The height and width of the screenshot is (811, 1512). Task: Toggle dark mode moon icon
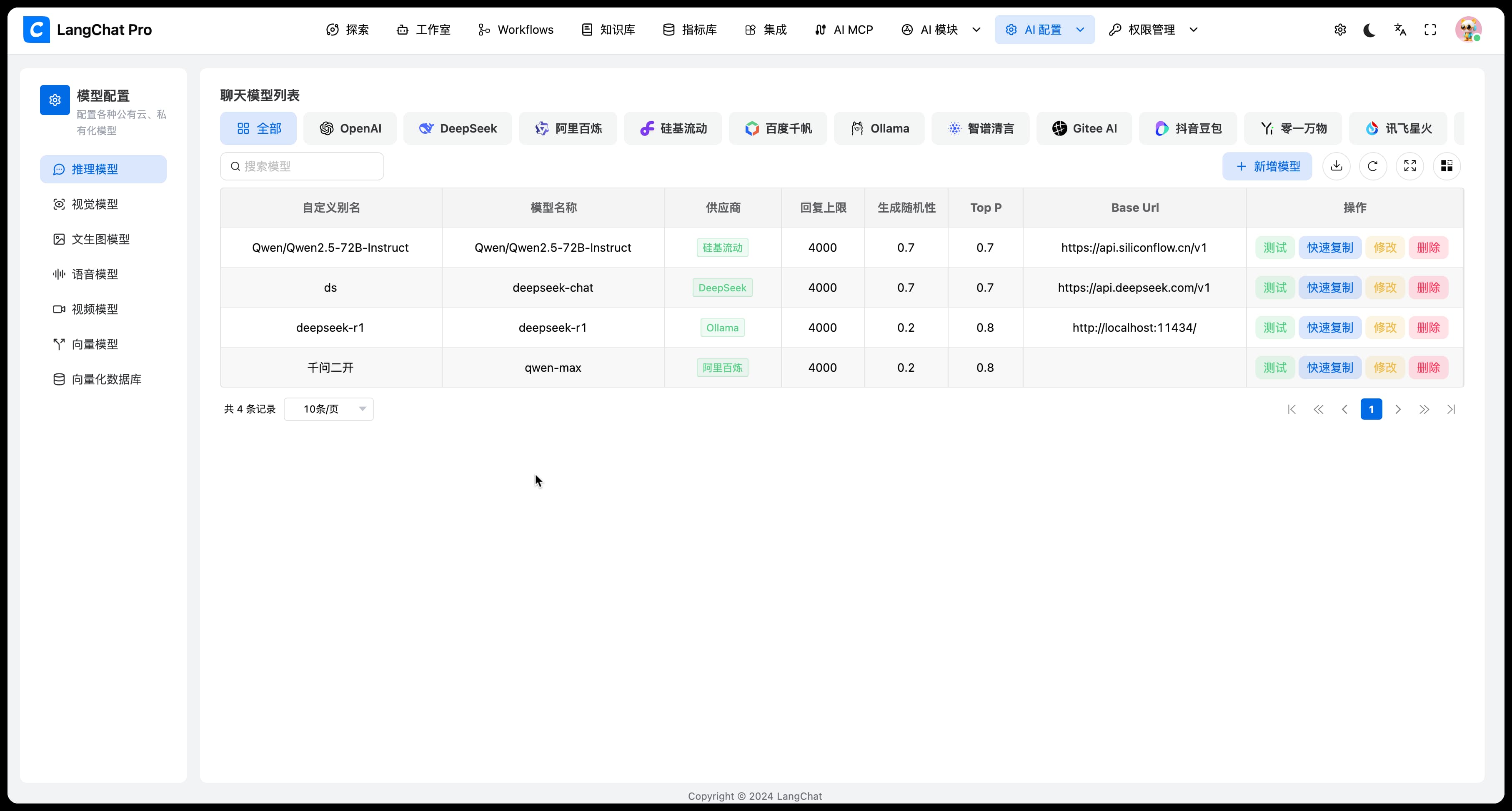coord(1370,30)
